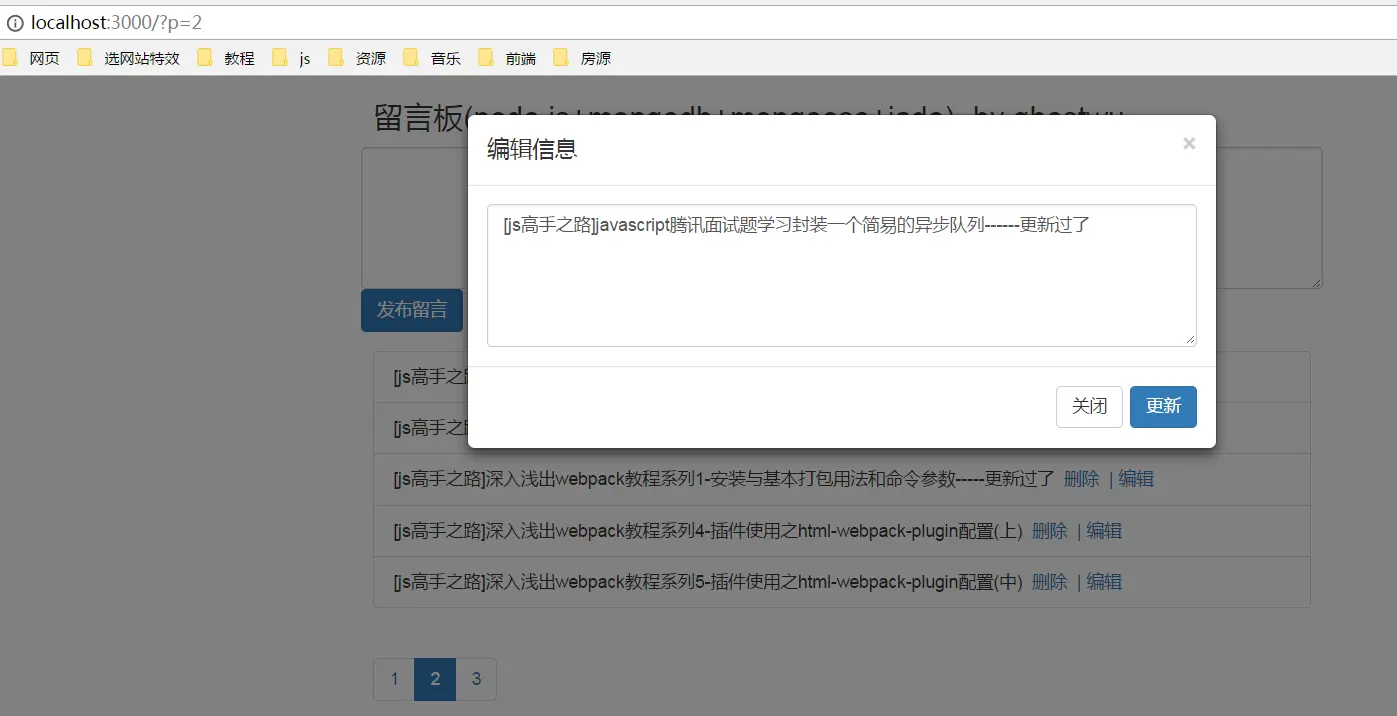
Task: Open the 房源 bookmark folder
Action: (583, 58)
